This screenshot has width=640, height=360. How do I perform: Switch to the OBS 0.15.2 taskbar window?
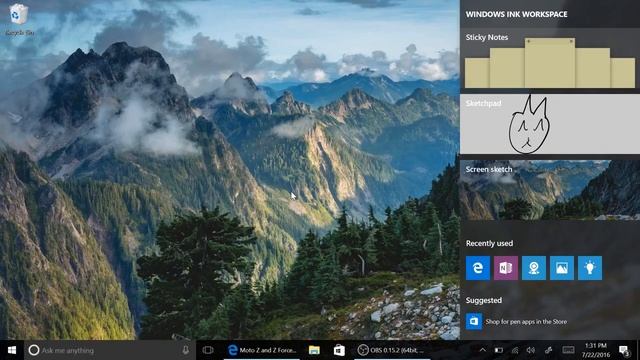[x=391, y=350]
